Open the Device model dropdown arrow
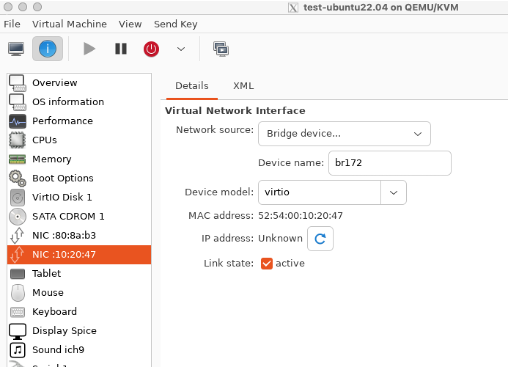Screen dimensions: 508x368 pyautogui.click(x=393, y=193)
